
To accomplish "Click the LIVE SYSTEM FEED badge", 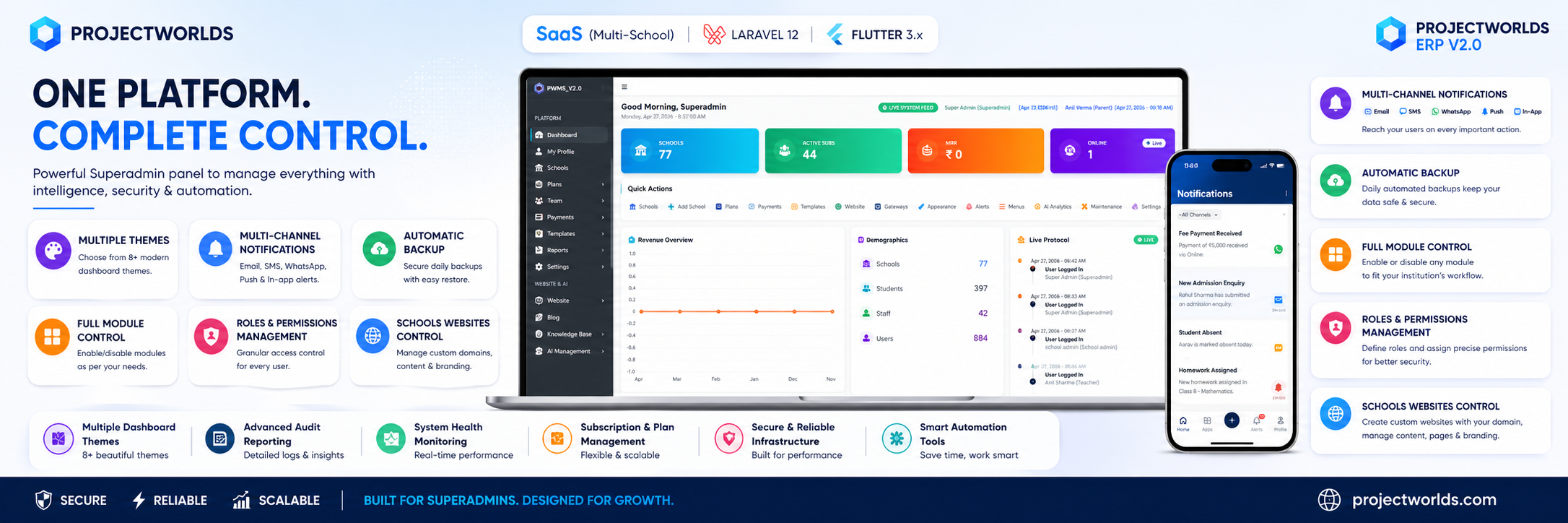I will click(907, 108).
